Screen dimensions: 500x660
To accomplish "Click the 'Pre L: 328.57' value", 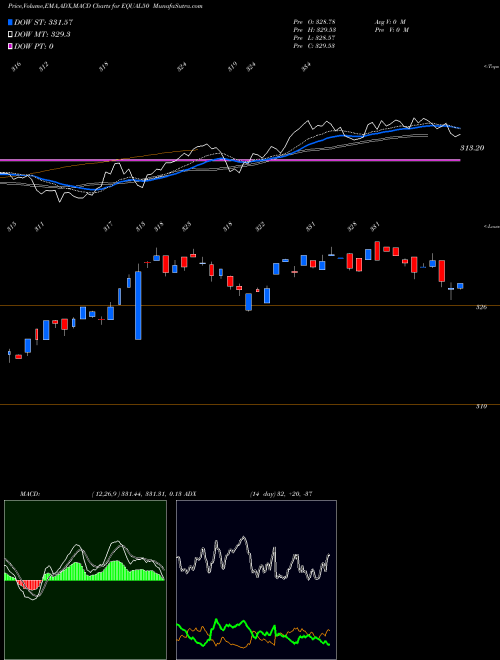I will pyautogui.click(x=314, y=38).
